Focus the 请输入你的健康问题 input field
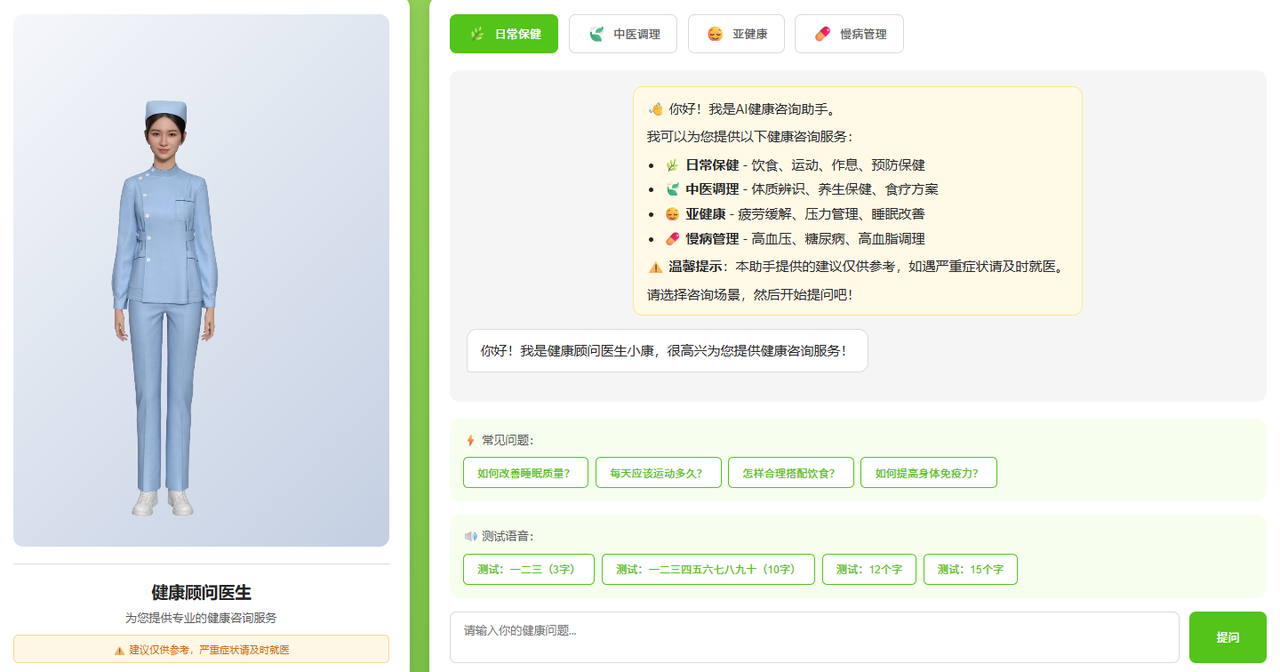 (x=814, y=637)
